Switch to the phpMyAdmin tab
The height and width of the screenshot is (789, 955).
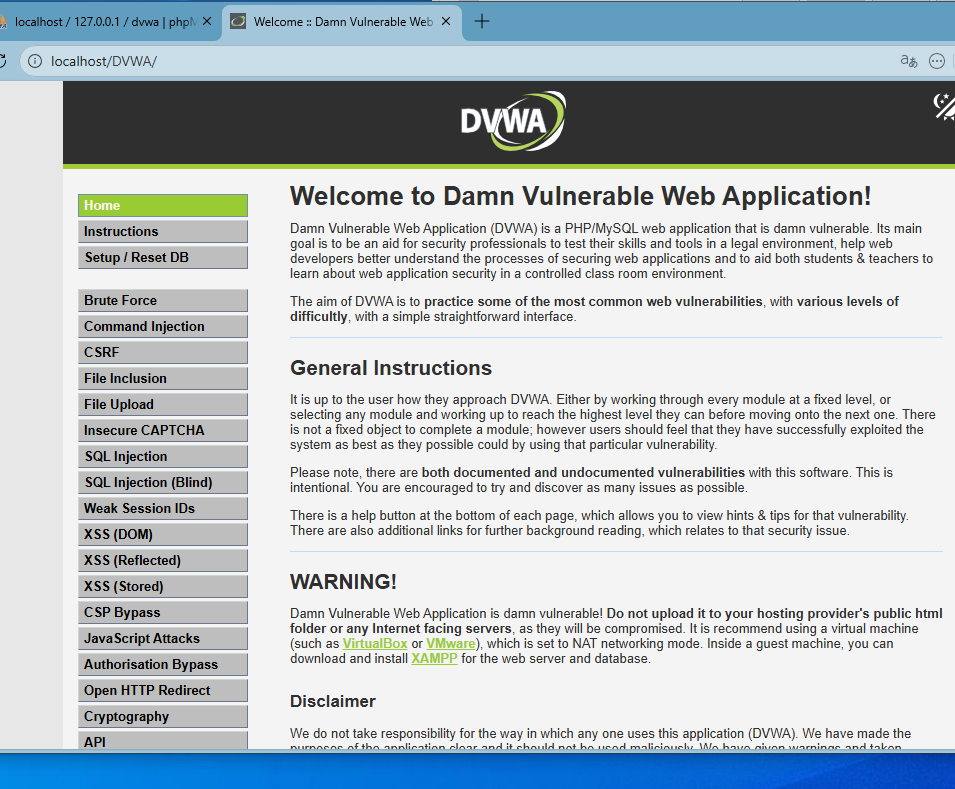click(x=107, y=21)
